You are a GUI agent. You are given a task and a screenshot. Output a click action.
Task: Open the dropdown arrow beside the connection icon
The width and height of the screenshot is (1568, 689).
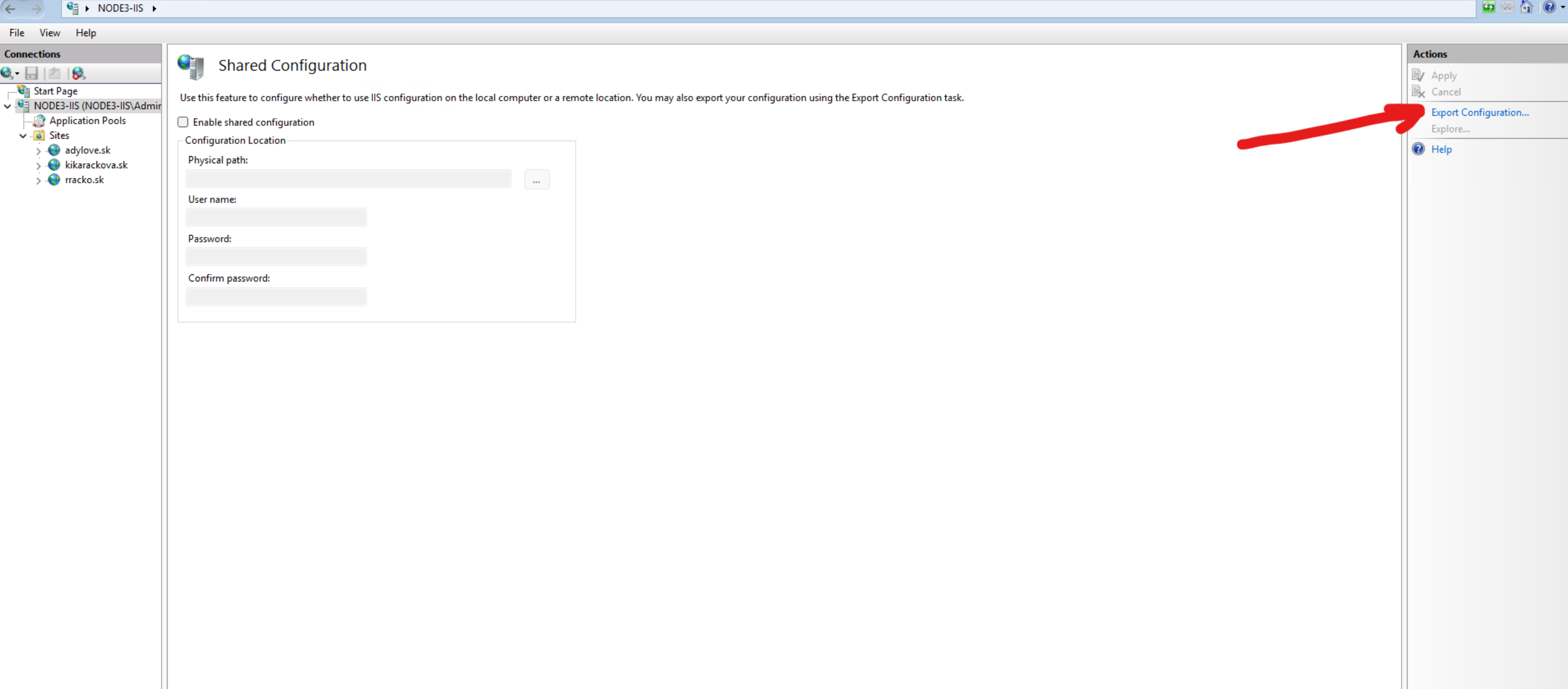[x=17, y=74]
